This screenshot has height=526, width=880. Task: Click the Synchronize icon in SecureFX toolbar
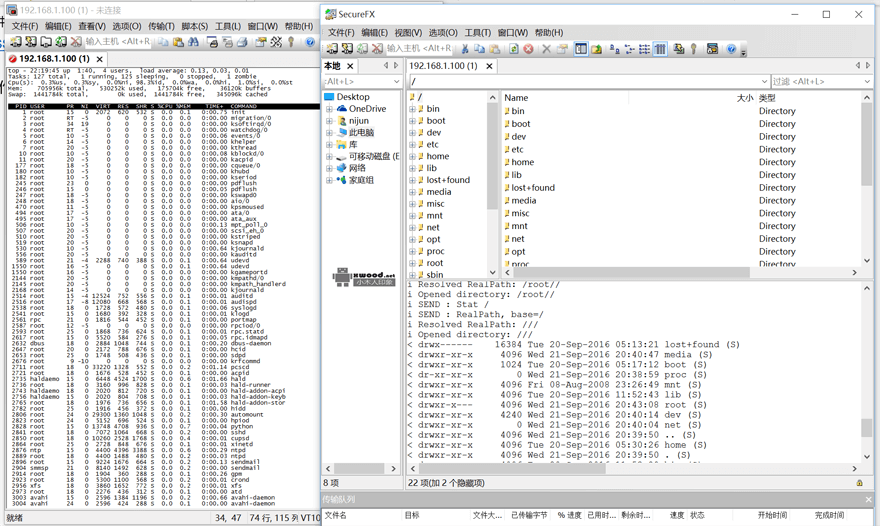point(679,49)
